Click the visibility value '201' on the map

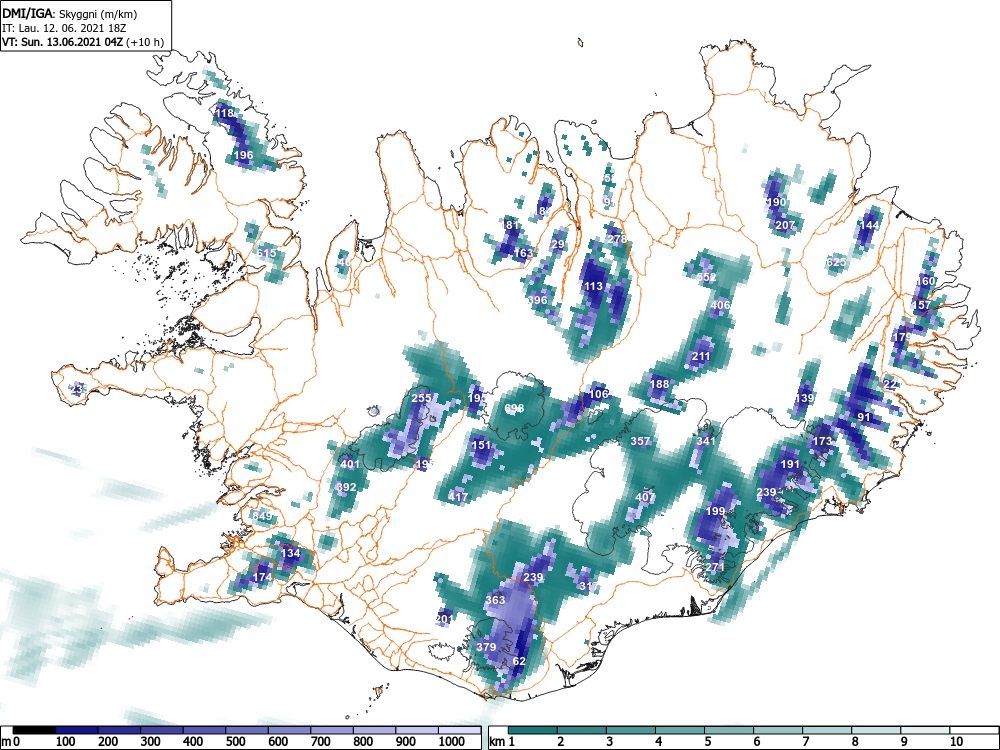(444, 619)
